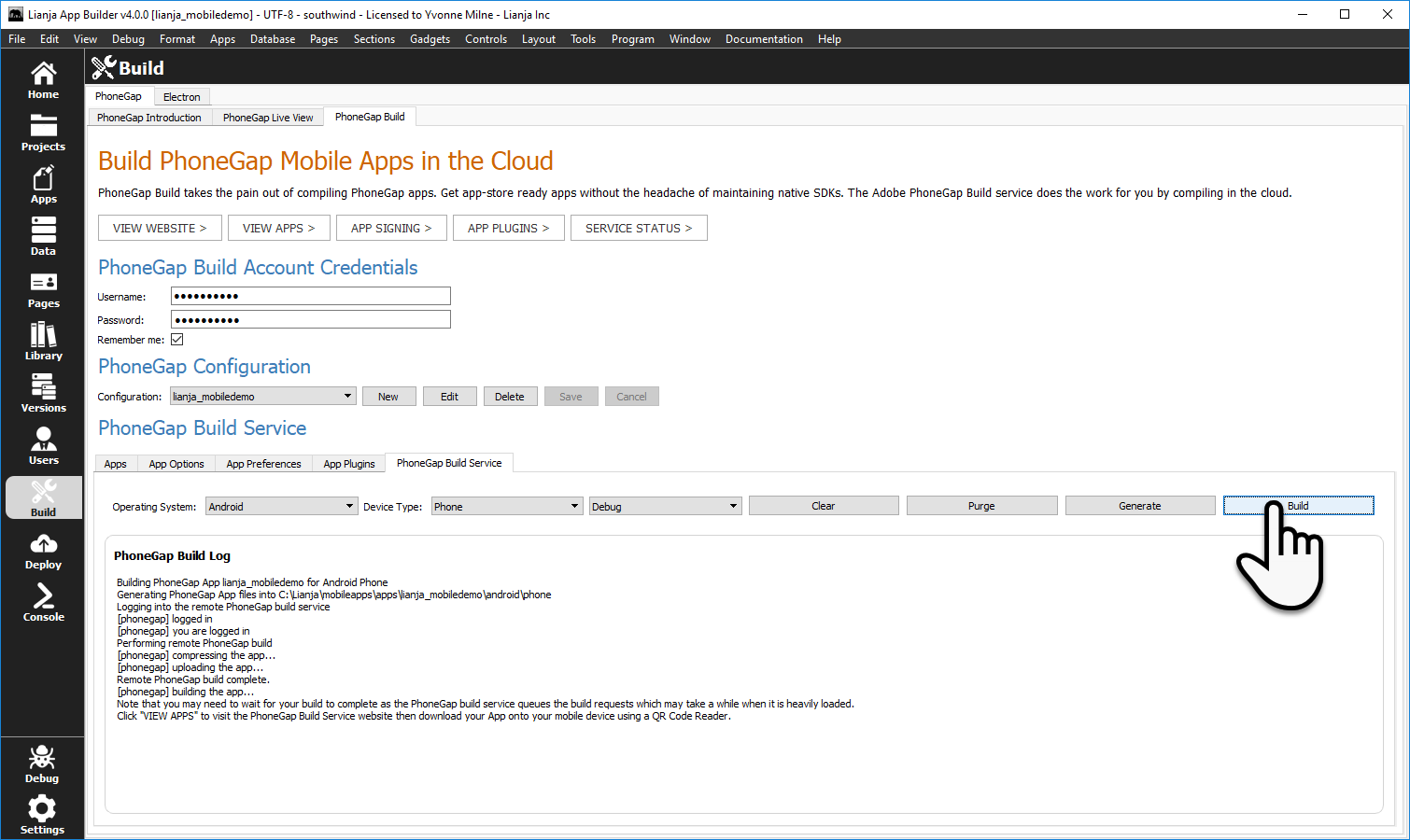This screenshot has width=1410, height=840.
Task: Click into the Username field
Action: [310, 296]
